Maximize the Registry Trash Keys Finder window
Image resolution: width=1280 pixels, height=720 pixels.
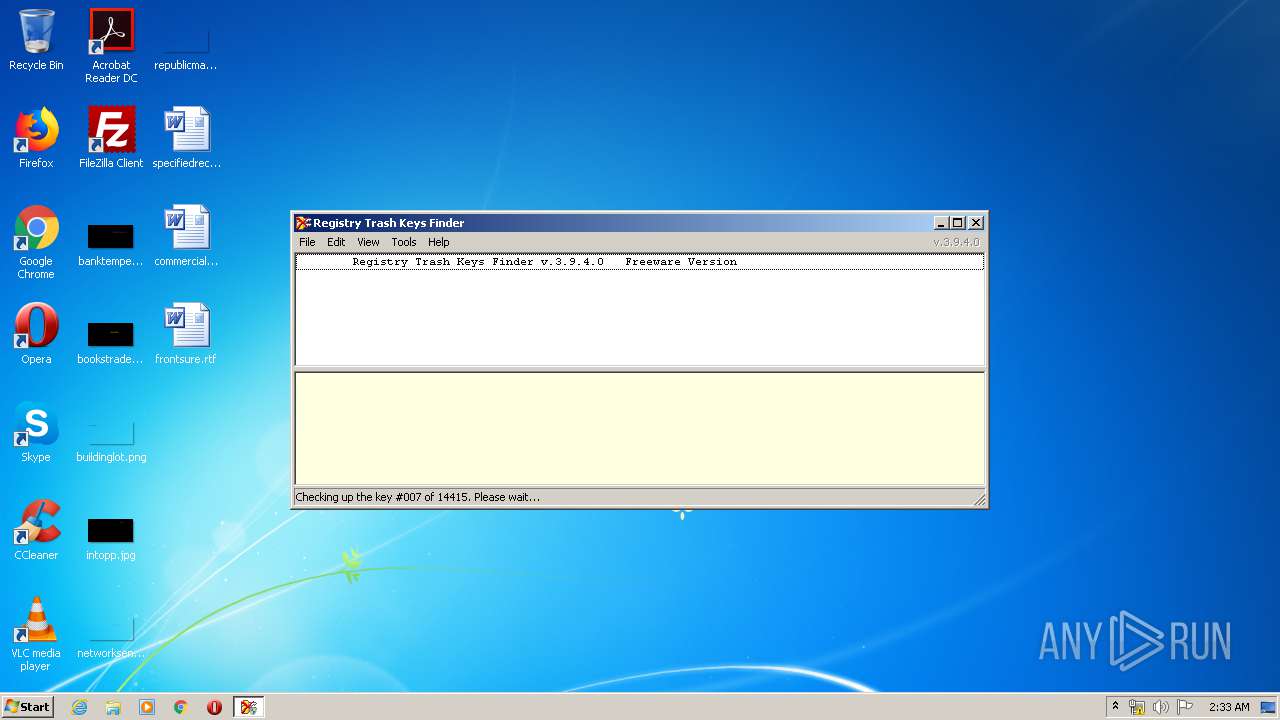958,223
